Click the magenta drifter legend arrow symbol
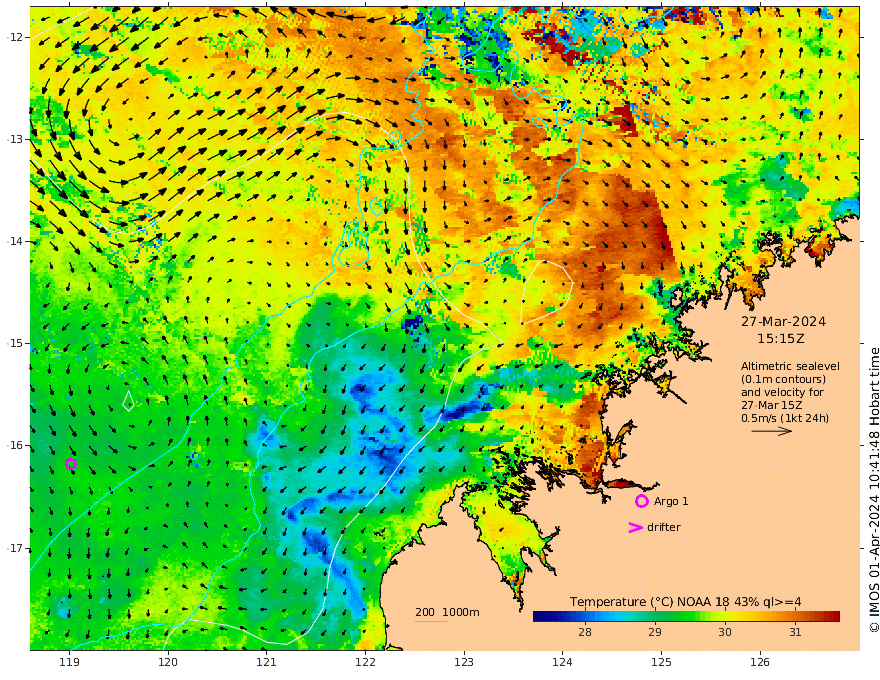 (x=635, y=527)
